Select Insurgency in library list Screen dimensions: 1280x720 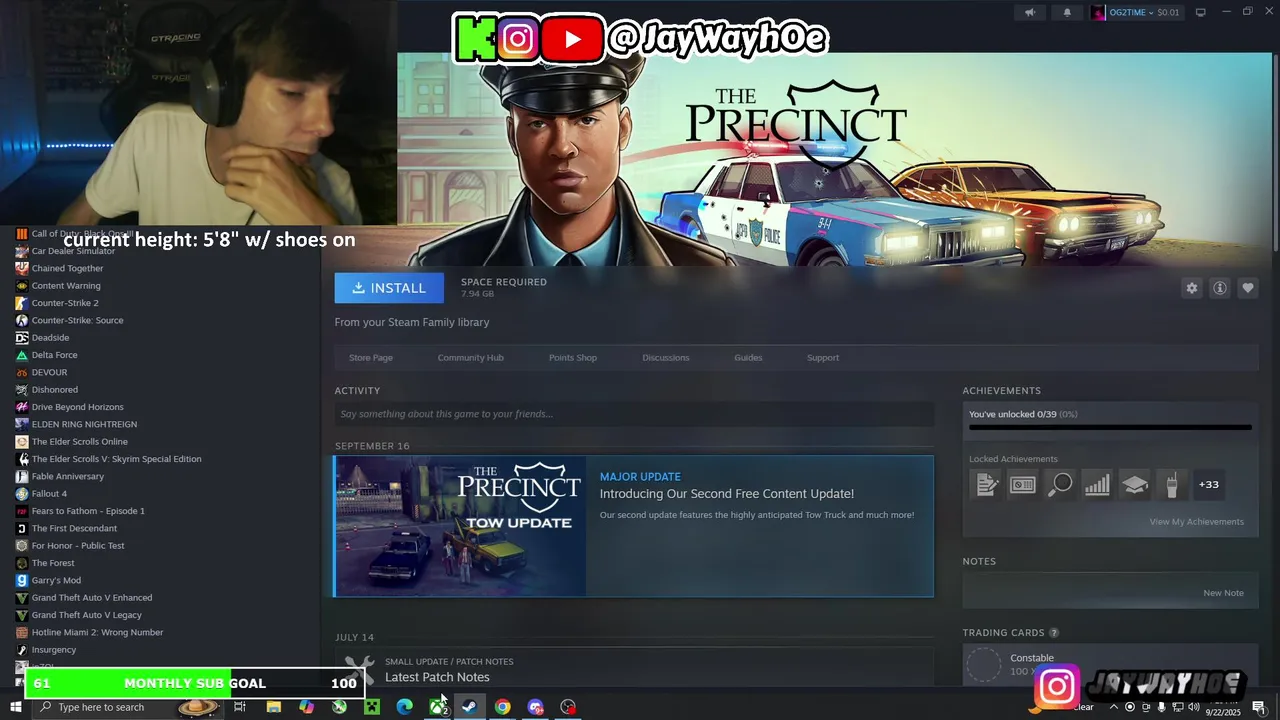(x=53, y=650)
